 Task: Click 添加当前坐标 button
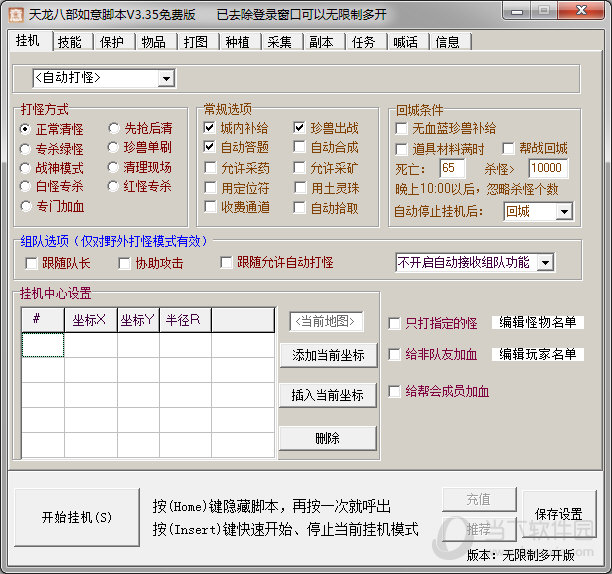pyautogui.click(x=328, y=355)
